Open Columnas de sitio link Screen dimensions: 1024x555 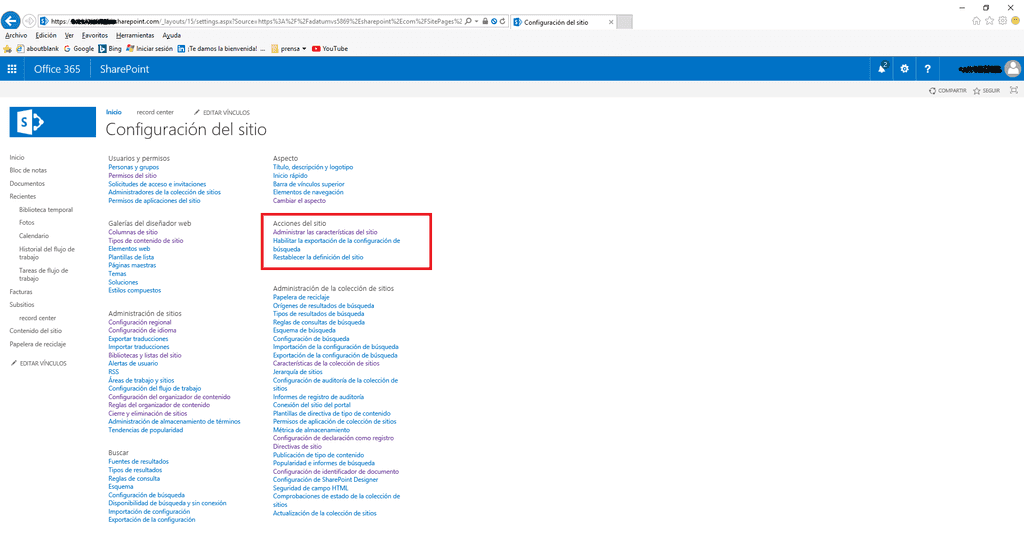pyautogui.click(x=133, y=232)
